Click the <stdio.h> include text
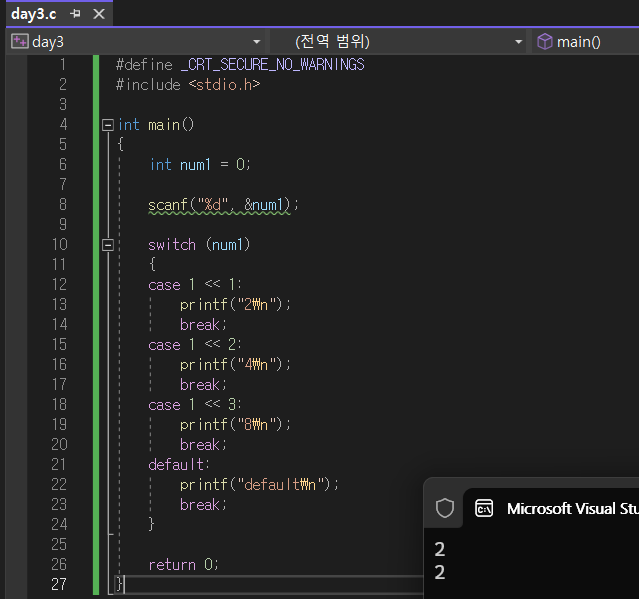 pos(225,85)
